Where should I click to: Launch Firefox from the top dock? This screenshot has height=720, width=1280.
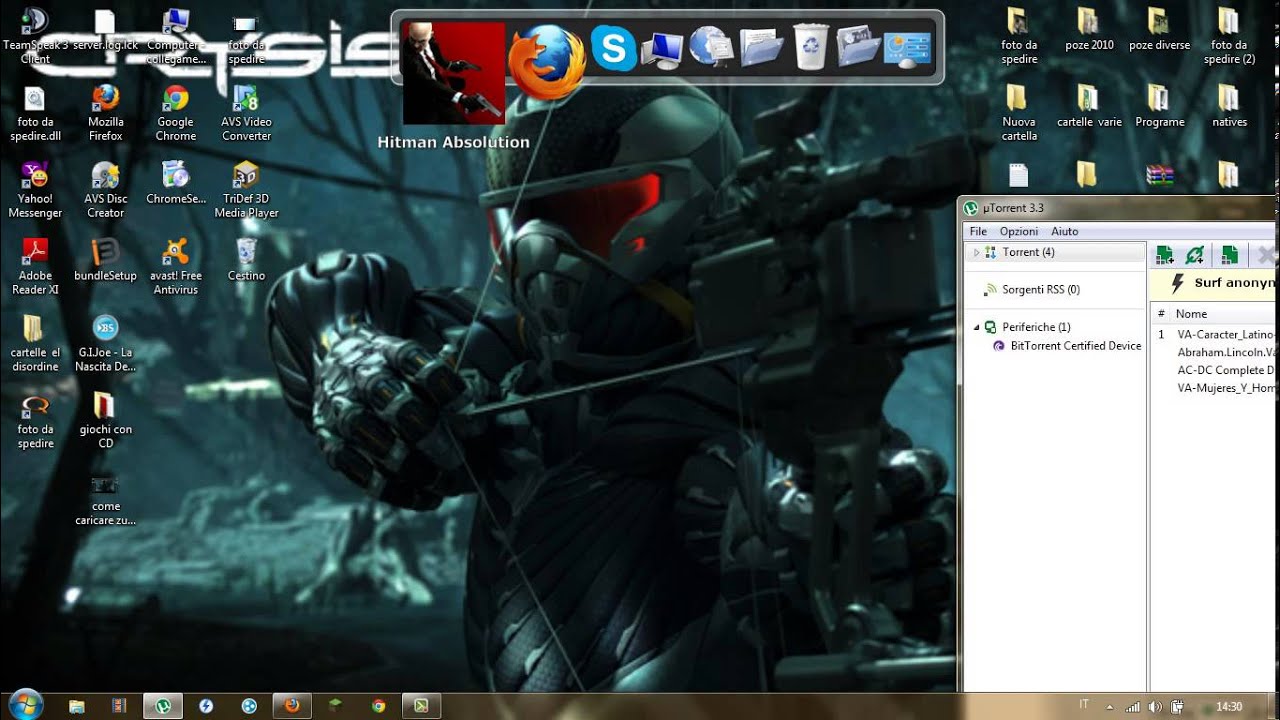(x=545, y=60)
